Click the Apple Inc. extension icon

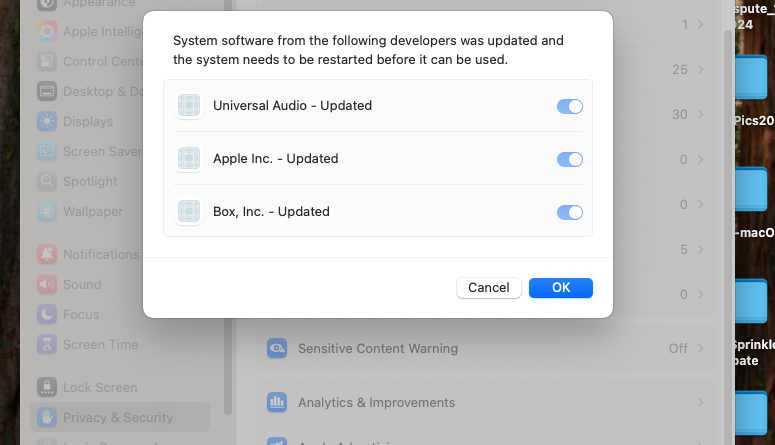(x=189, y=159)
